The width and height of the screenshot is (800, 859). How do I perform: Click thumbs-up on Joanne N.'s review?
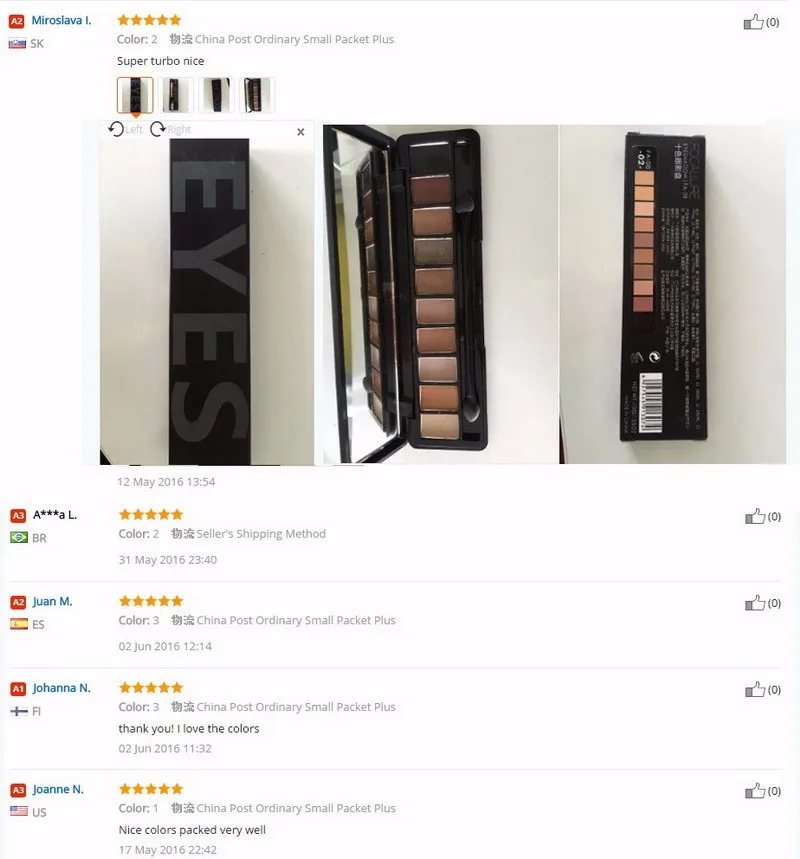755,791
